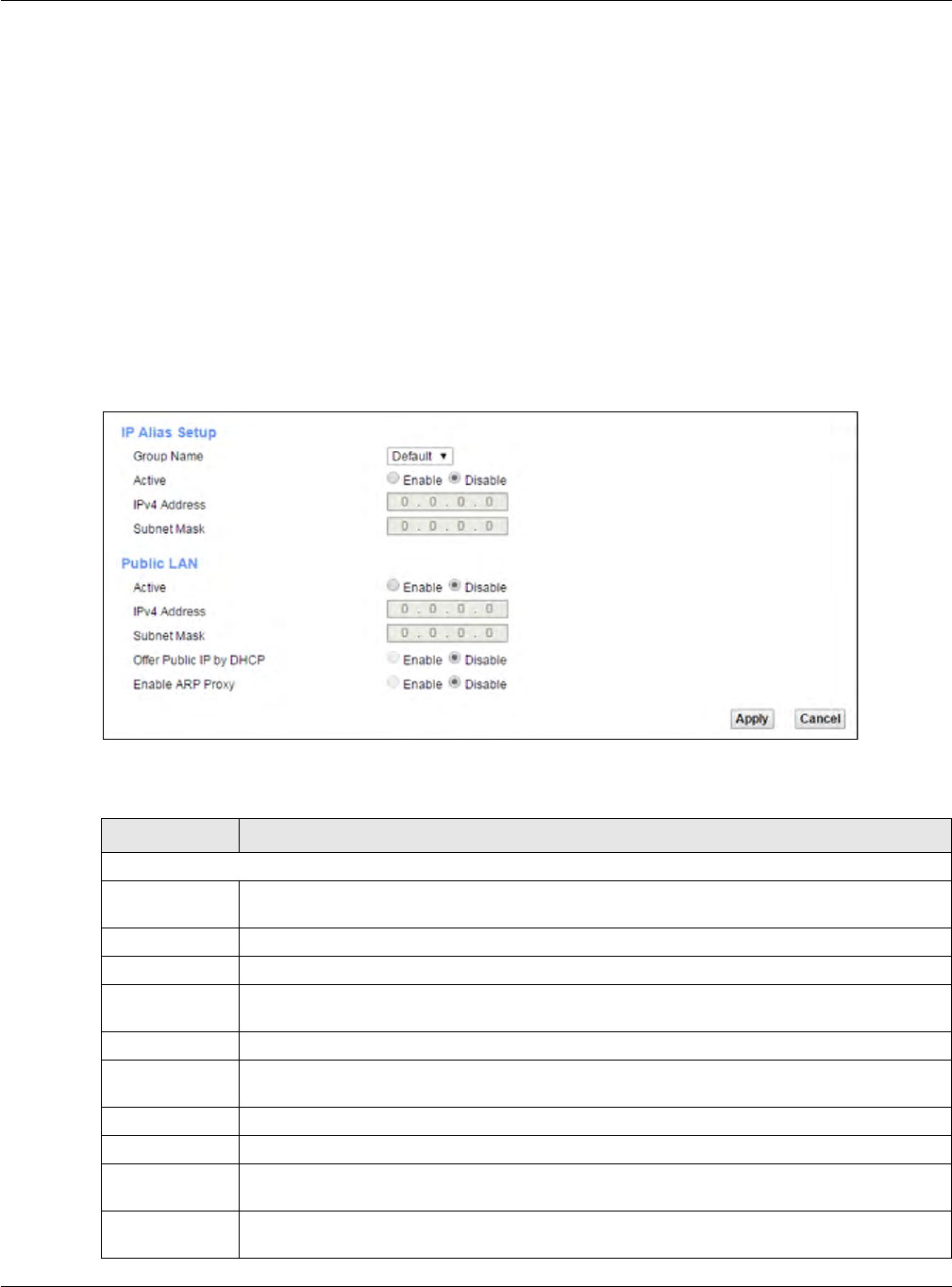Viewport: 952px width, 1287px height.
Task: Select Disable for IP Alias Active
Action: click(455, 478)
